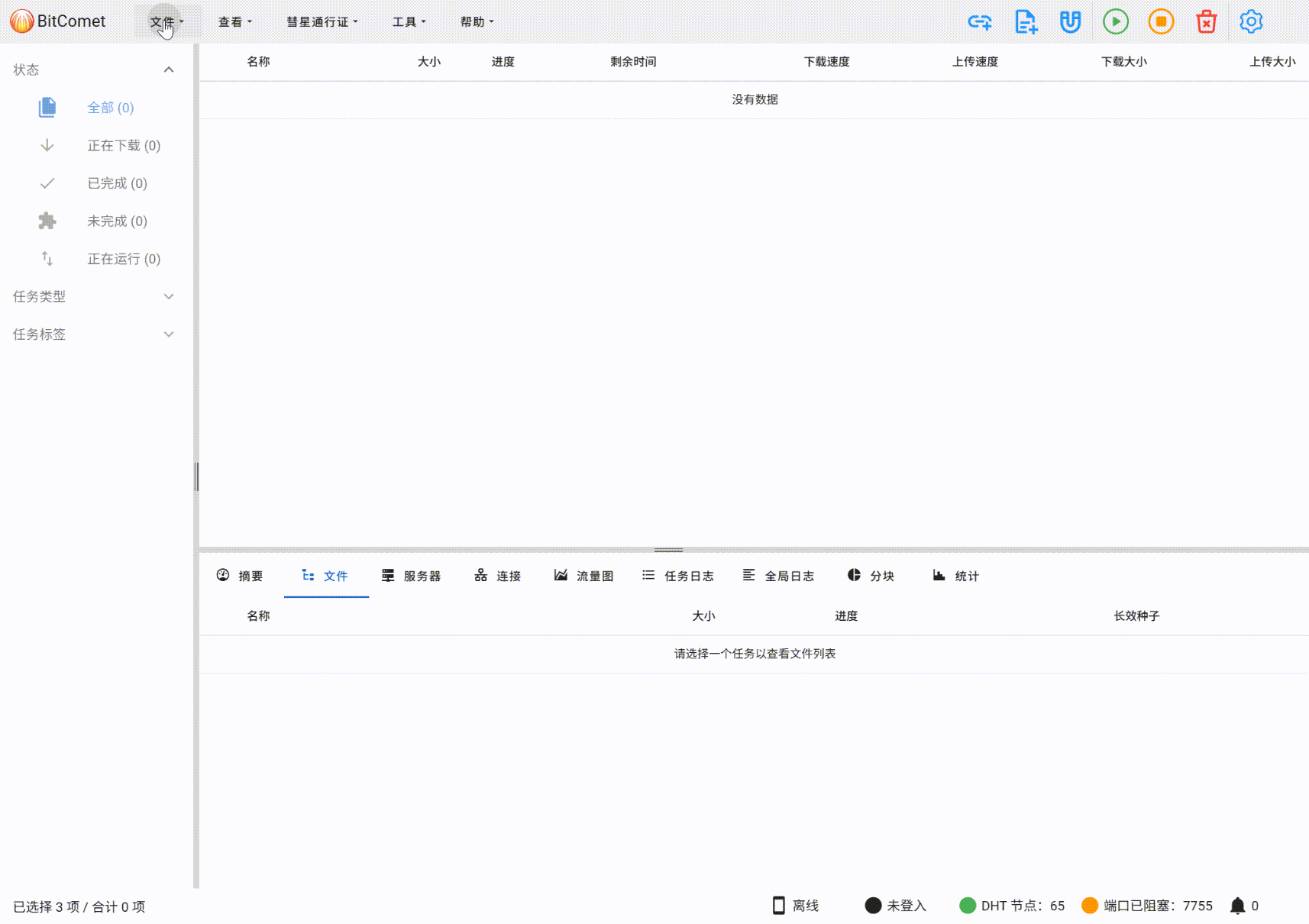Click the BitComet logo icon
The height and width of the screenshot is (924, 1309).
pos(21,21)
